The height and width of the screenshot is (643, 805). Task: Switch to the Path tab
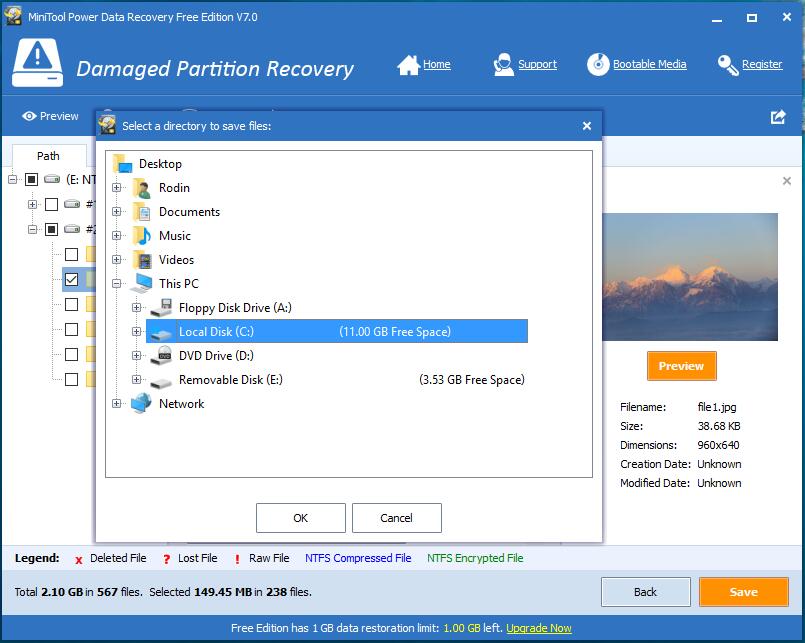pos(47,156)
